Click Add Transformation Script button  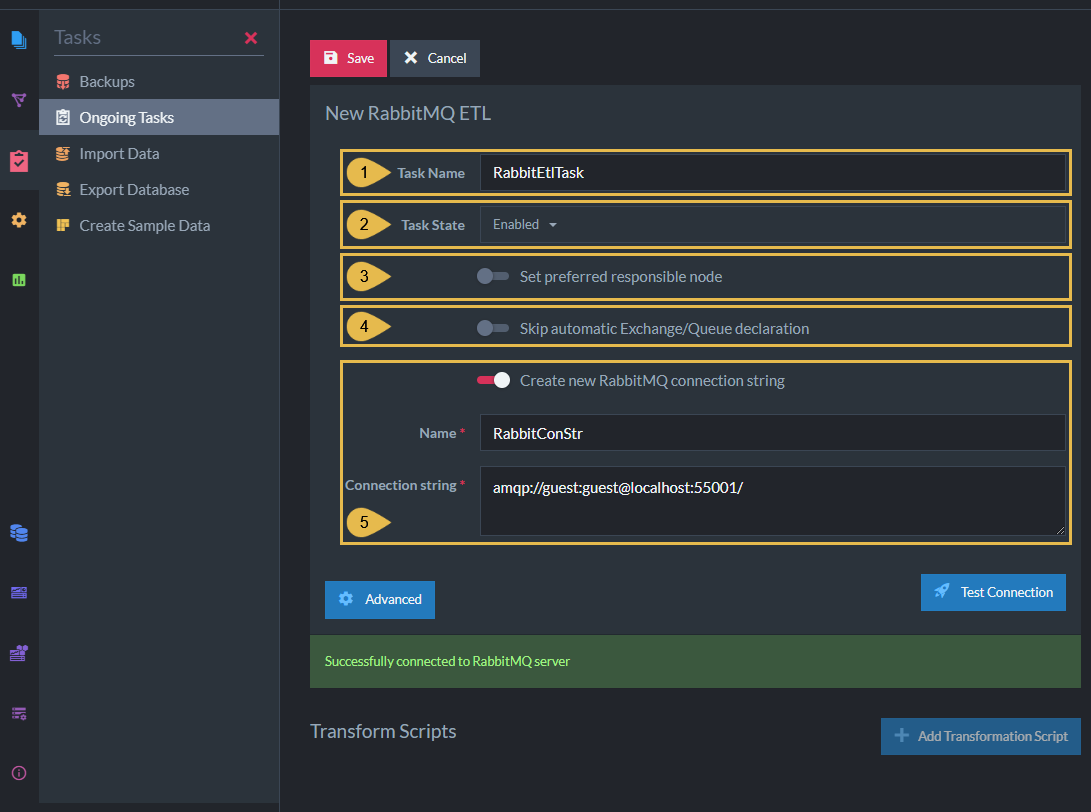(x=980, y=736)
